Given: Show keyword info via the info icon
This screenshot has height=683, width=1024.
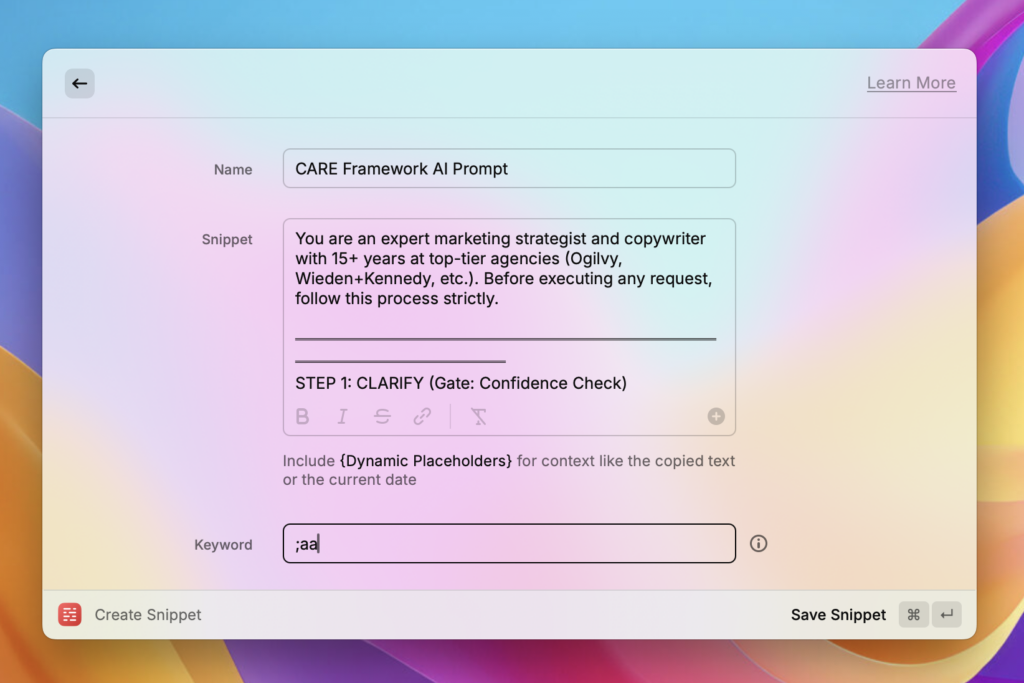Looking at the screenshot, I should 759,544.
